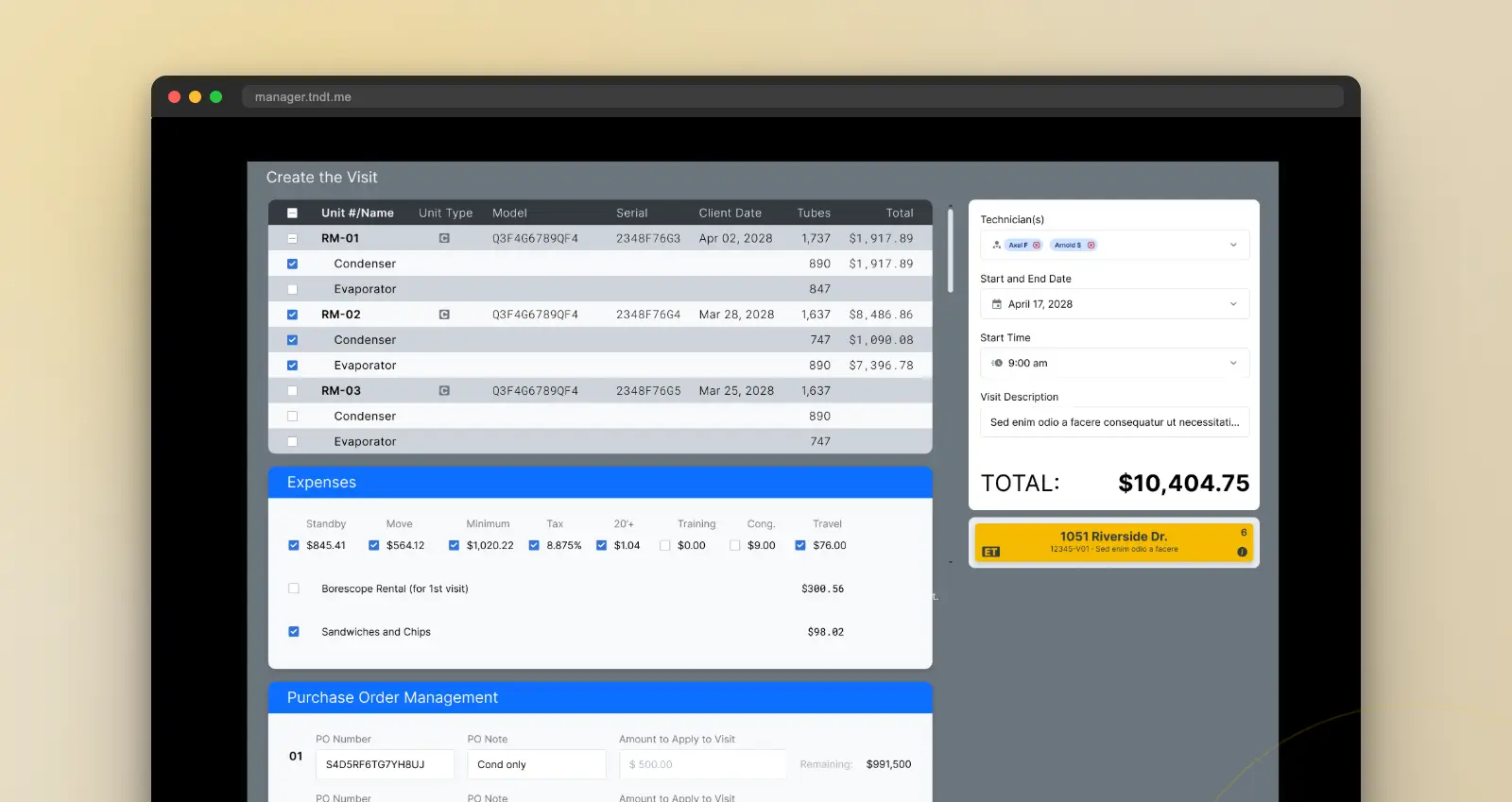Check the RM-01 Evaporator checkbox
The height and width of the screenshot is (802, 1512).
coord(292,289)
